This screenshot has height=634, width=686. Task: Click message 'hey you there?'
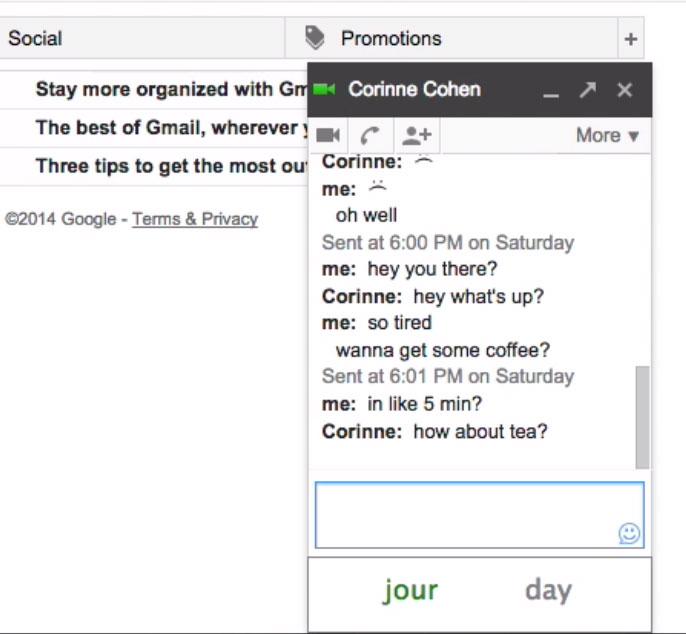point(432,269)
